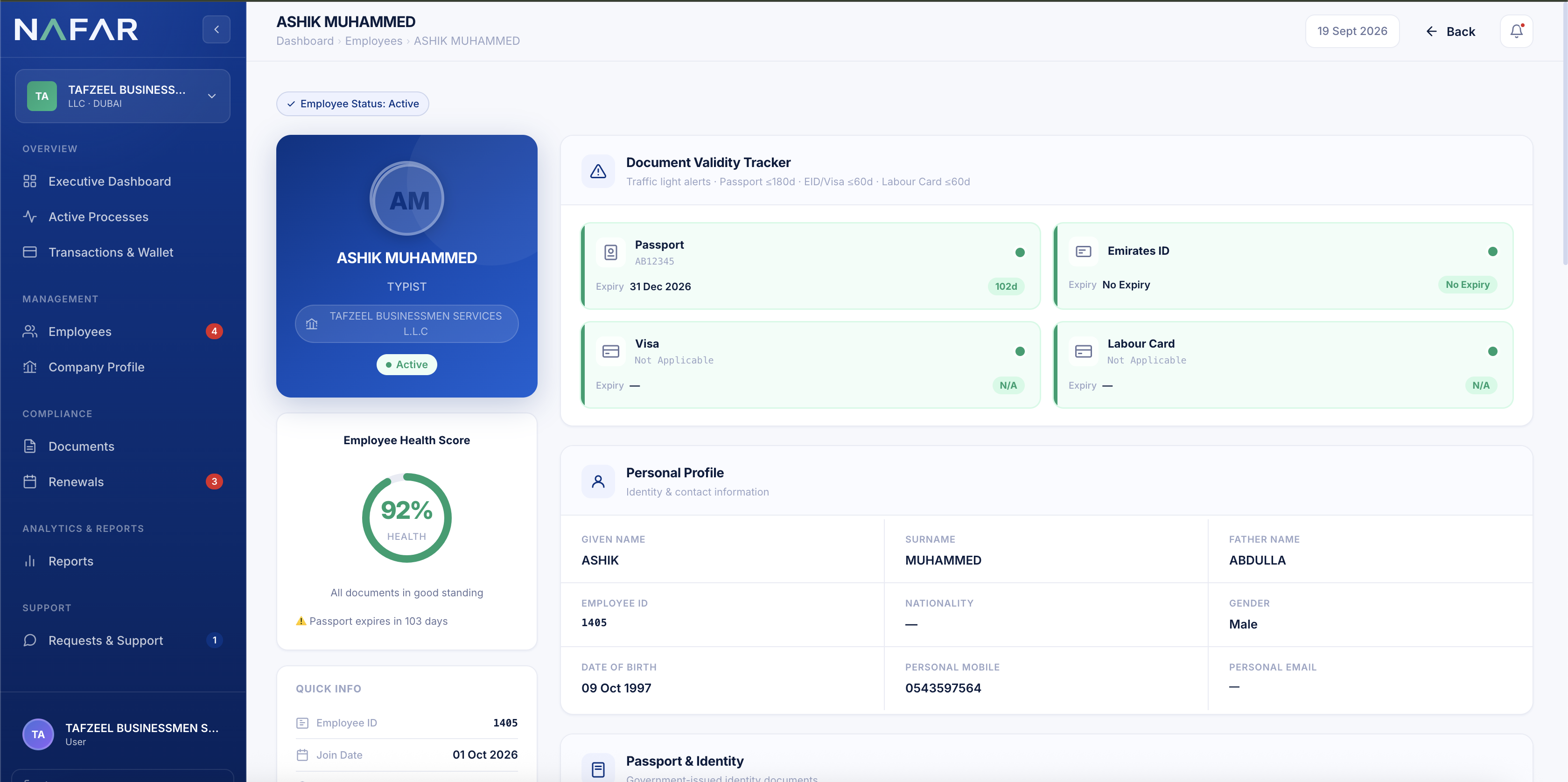Click the TA user avatar at sidebar bottom
This screenshot has width=1568, height=782.
click(38, 734)
